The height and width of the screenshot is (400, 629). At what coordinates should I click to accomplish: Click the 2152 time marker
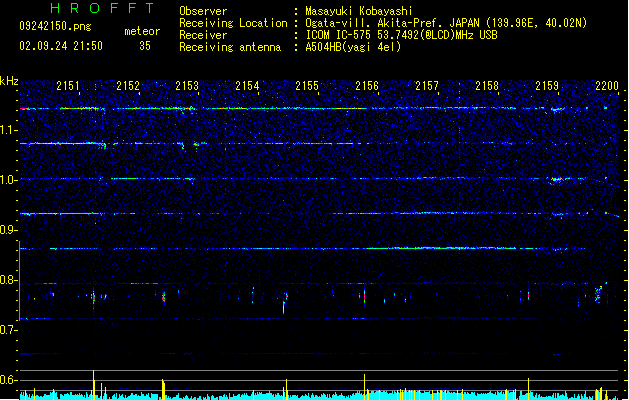pos(128,86)
